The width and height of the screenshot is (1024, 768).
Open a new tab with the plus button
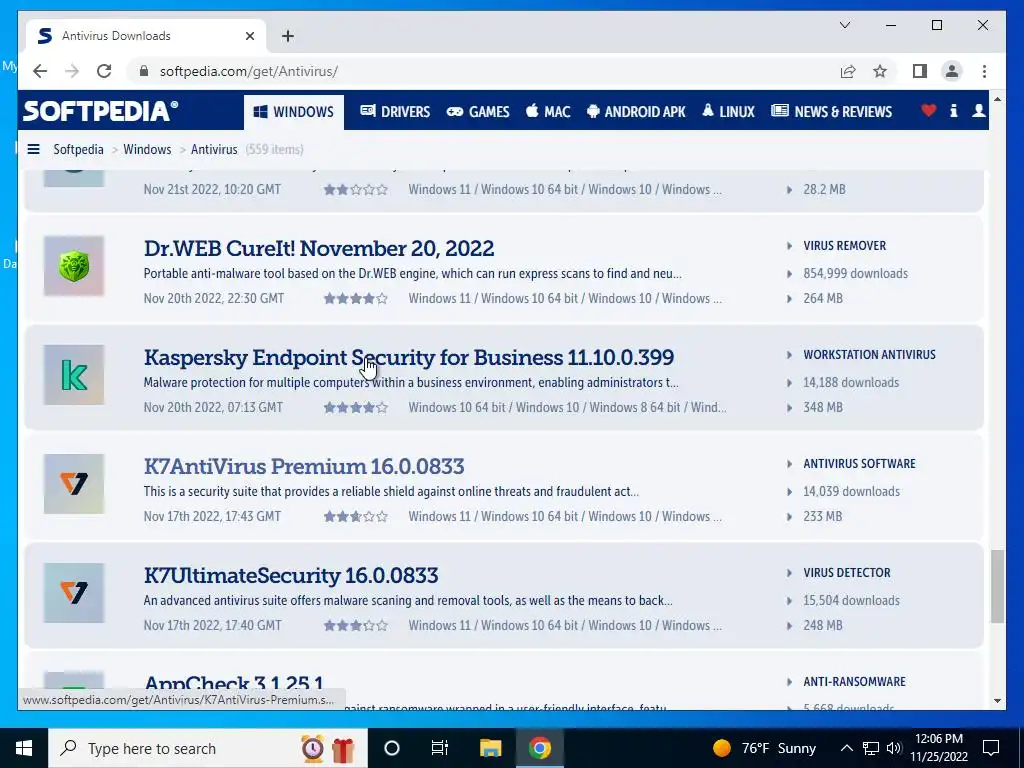[287, 36]
